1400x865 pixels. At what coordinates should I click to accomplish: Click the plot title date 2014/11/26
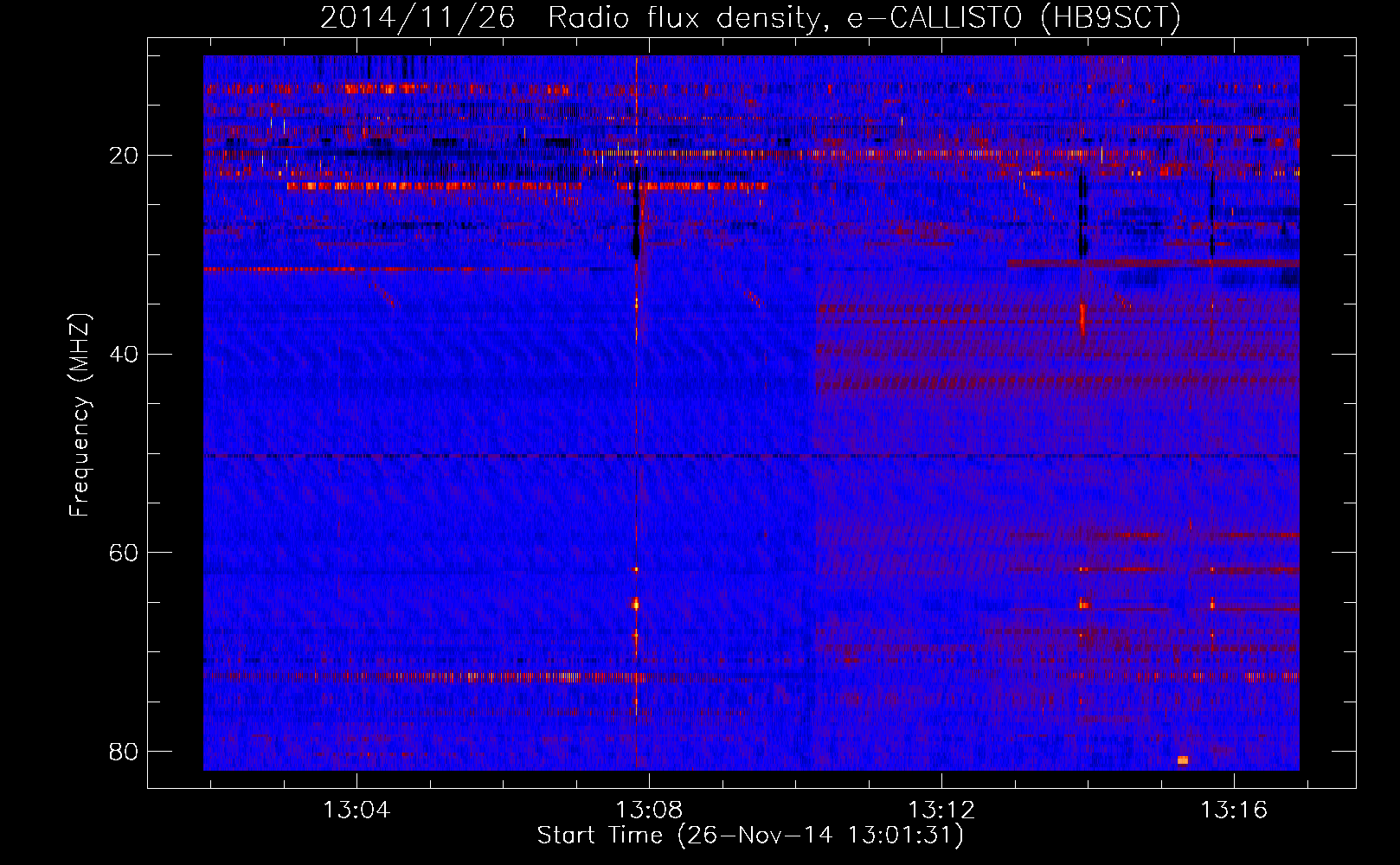point(418,17)
